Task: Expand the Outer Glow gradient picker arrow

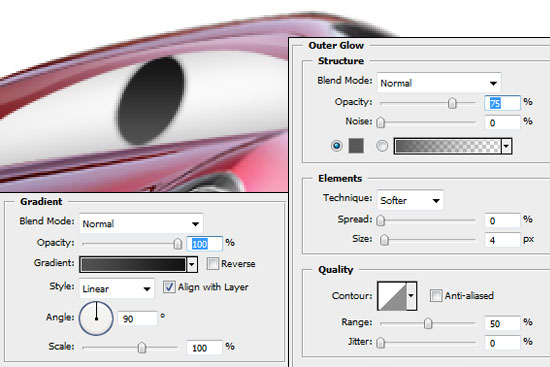Action: coord(507,146)
